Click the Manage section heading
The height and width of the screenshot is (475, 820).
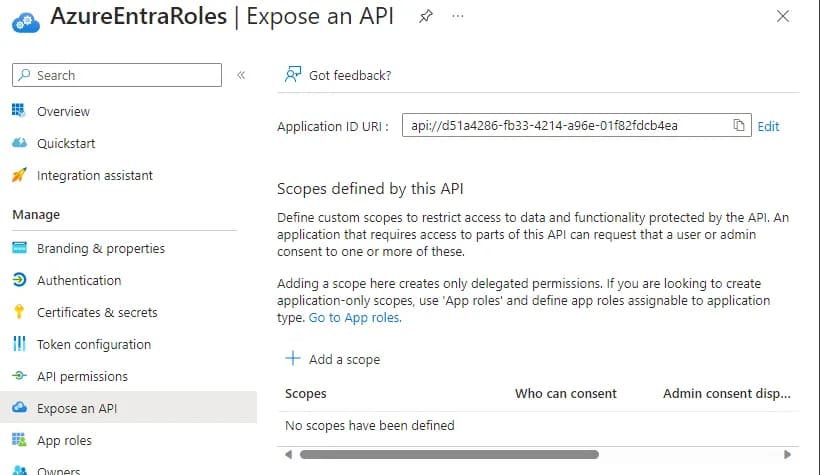click(x=36, y=214)
